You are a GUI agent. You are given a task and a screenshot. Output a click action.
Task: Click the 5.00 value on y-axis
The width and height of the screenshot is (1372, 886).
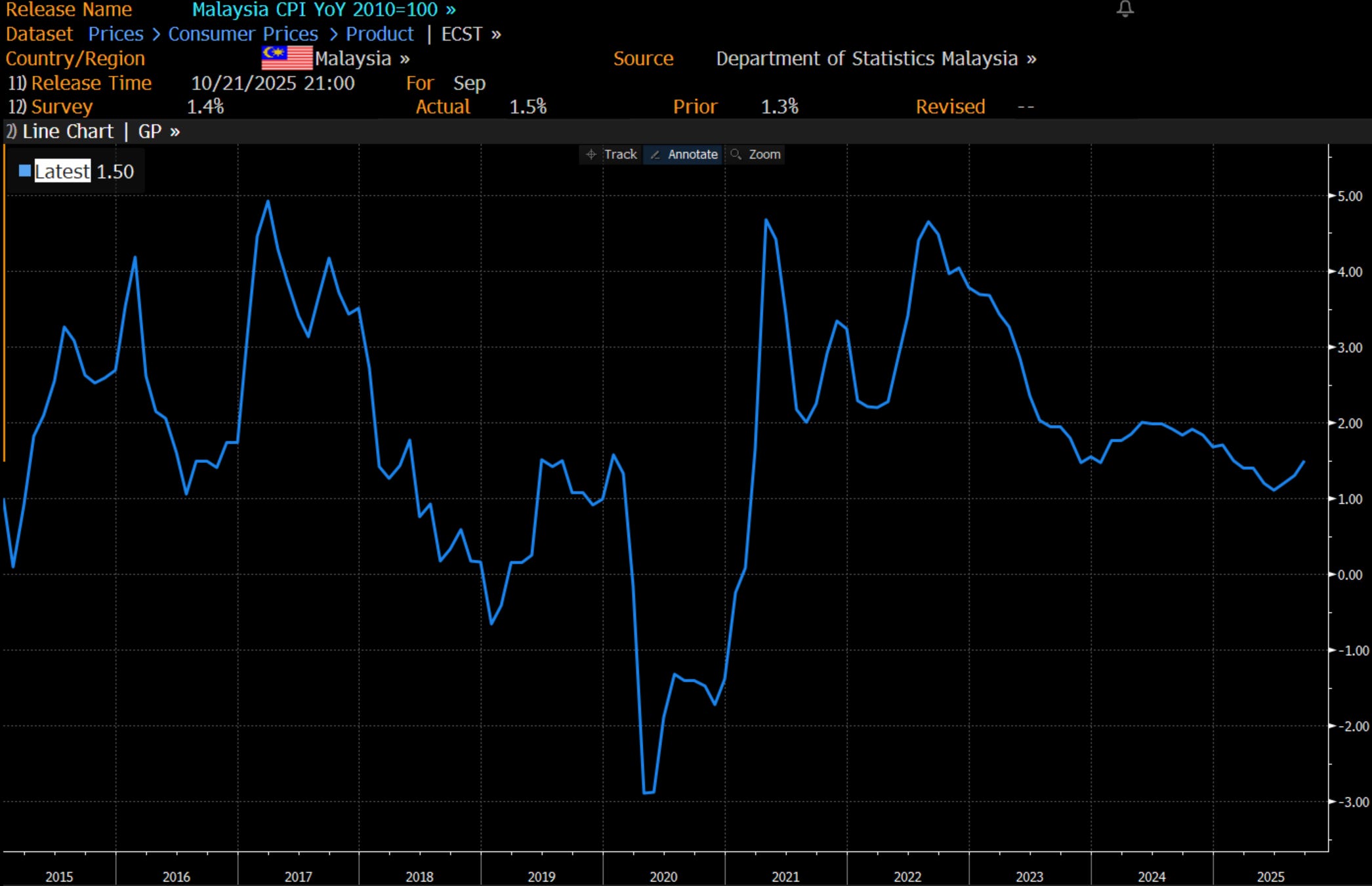click(1349, 196)
